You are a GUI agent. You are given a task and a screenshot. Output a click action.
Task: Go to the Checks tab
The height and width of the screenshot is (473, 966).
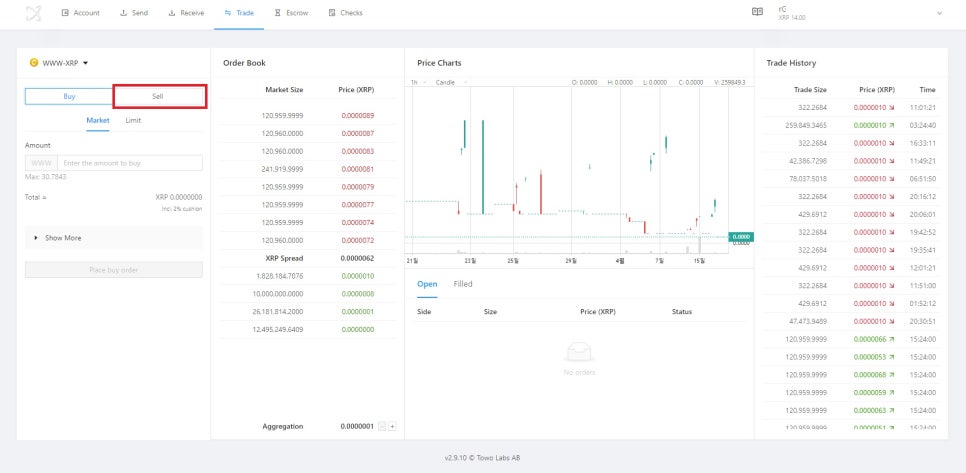(346, 13)
